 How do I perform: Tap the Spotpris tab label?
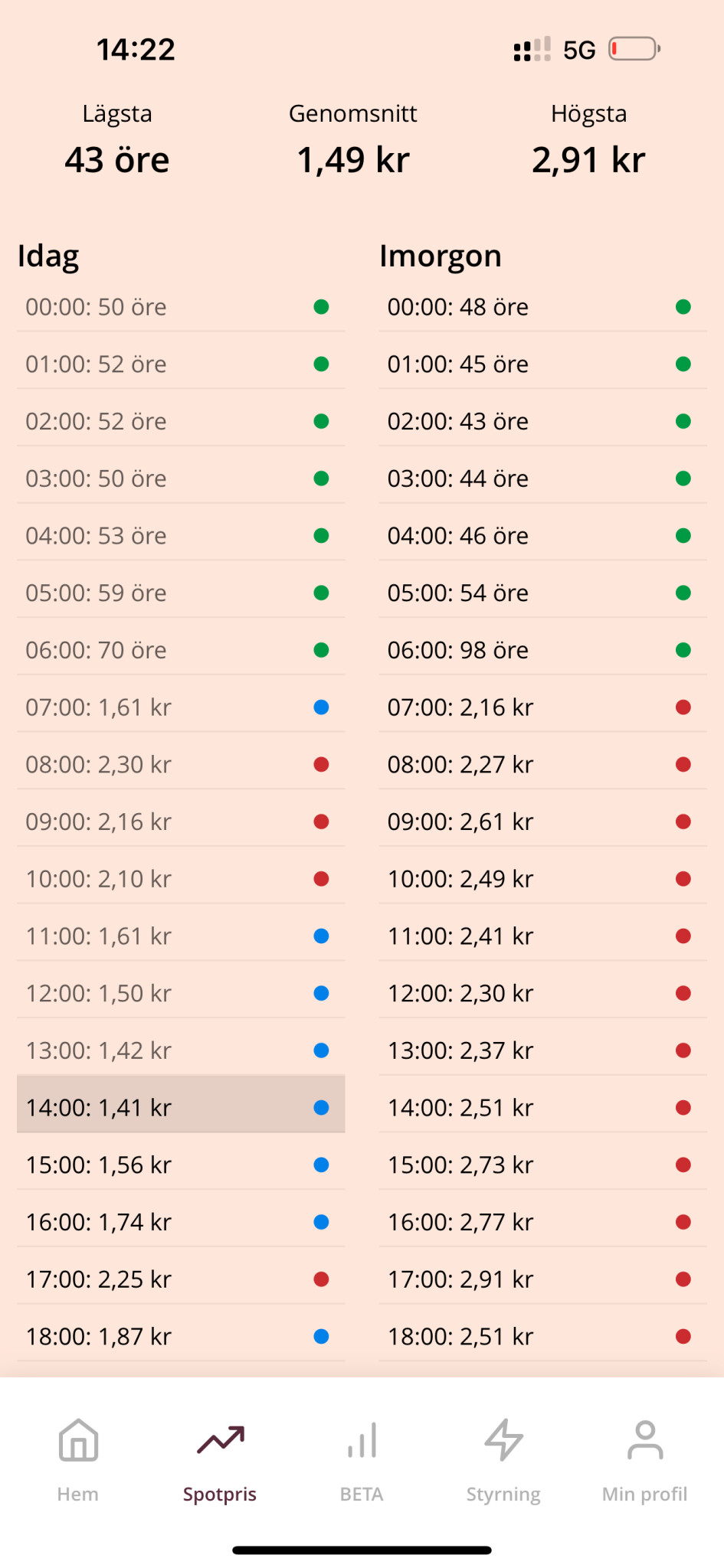(x=220, y=1494)
